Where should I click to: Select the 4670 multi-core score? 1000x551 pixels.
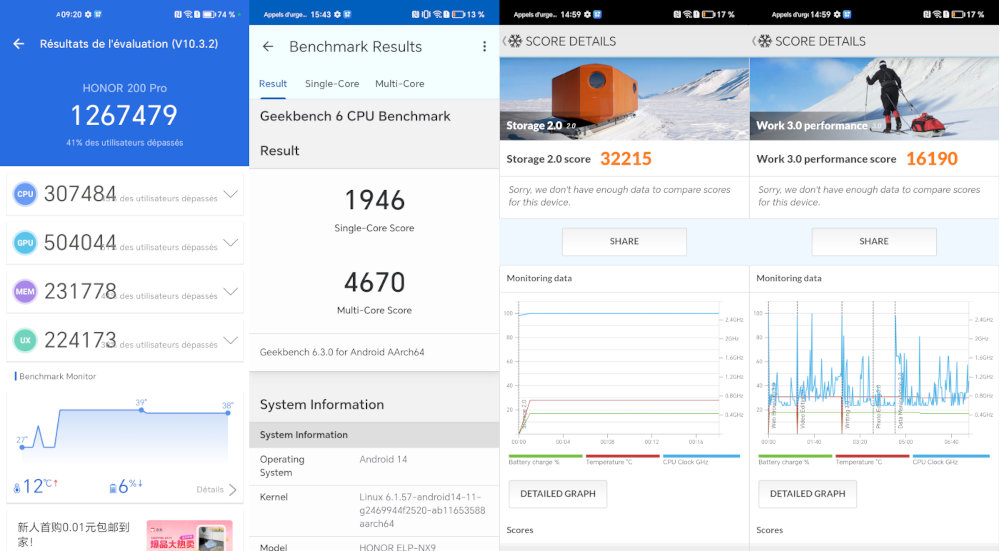pyautogui.click(x=374, y=282)
